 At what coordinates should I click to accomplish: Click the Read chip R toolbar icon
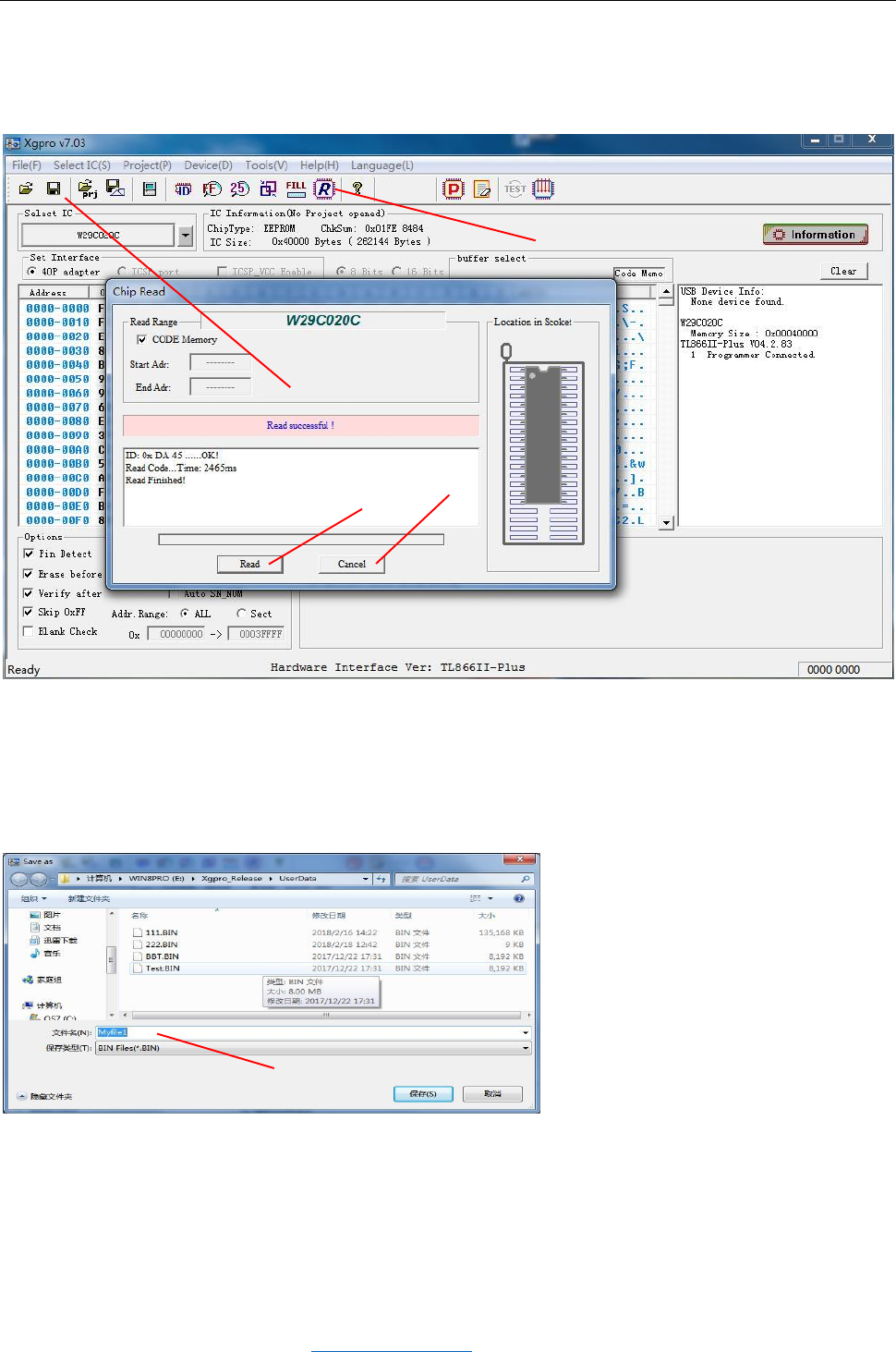tap(324, 189)
